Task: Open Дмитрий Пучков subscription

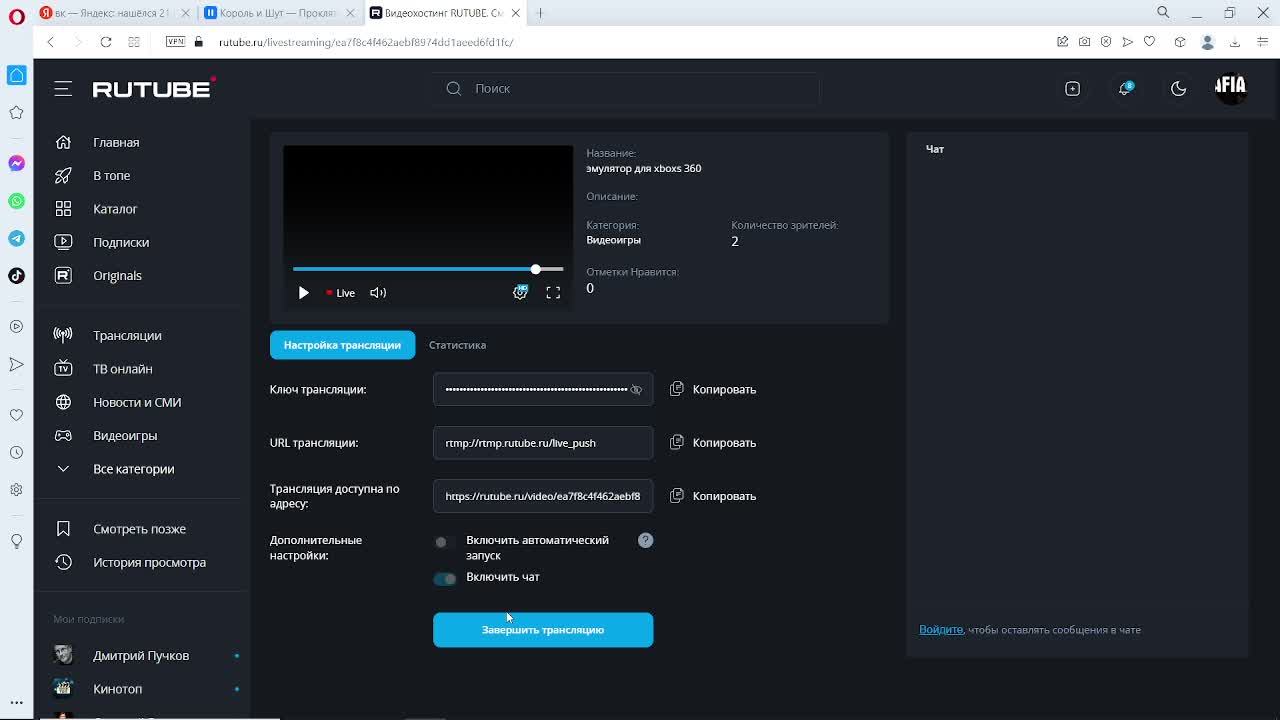Action: coord(142,656)
